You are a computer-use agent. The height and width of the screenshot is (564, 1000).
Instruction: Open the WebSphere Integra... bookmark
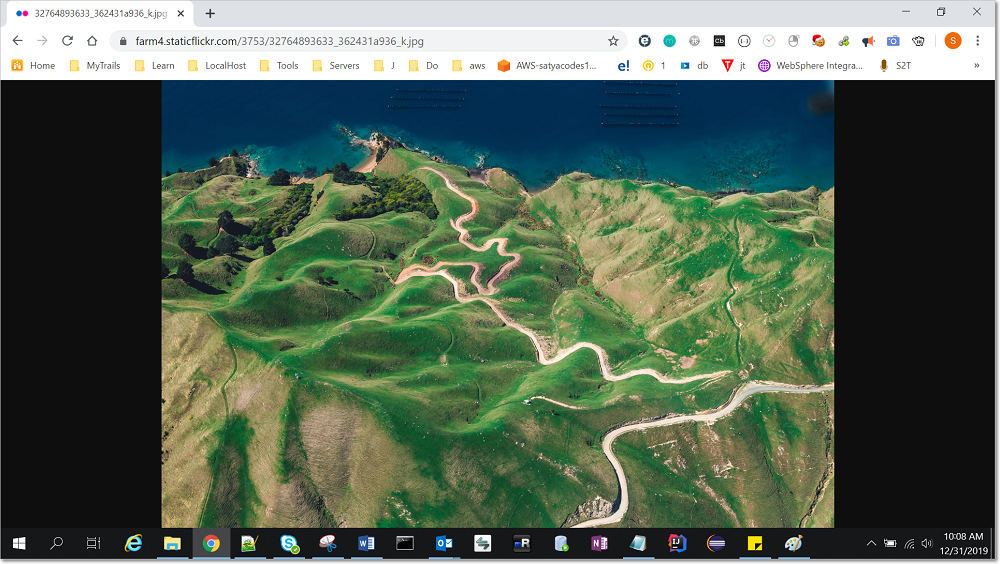pos(810,66)
